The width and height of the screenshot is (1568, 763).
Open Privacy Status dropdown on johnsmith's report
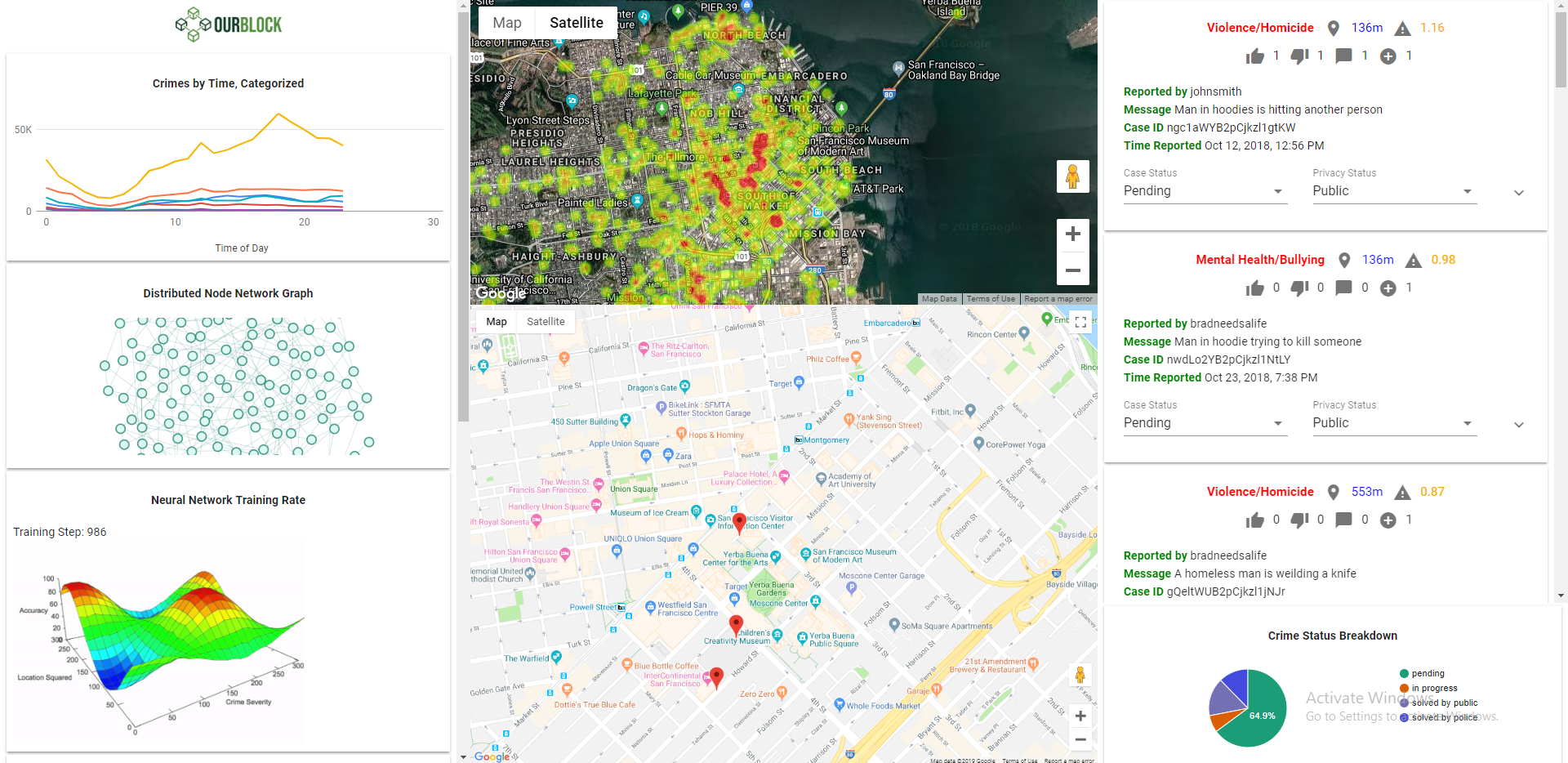(x=1395, y=191)
